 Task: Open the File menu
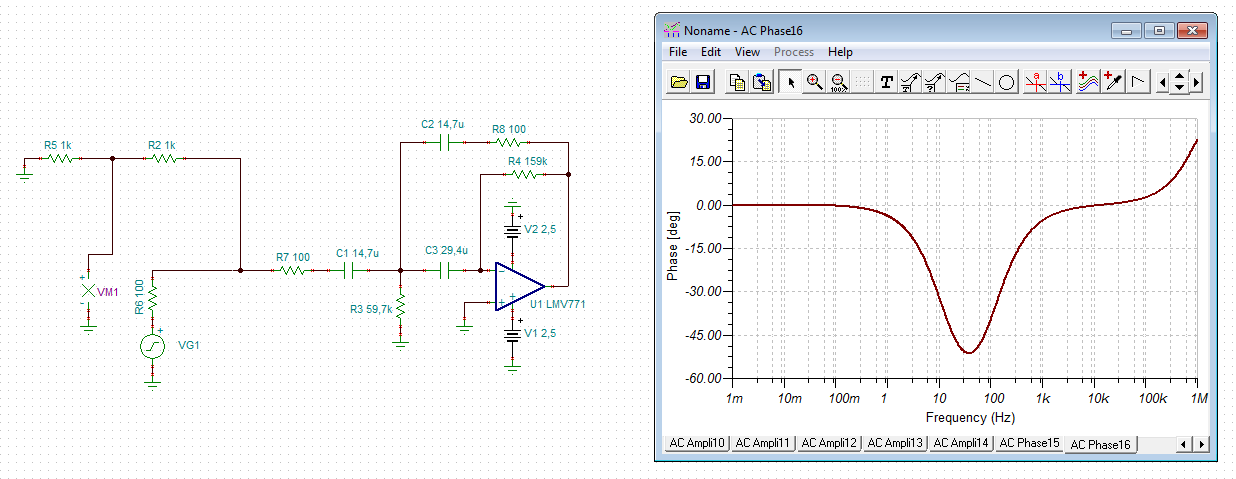click(x=678, y=52)
